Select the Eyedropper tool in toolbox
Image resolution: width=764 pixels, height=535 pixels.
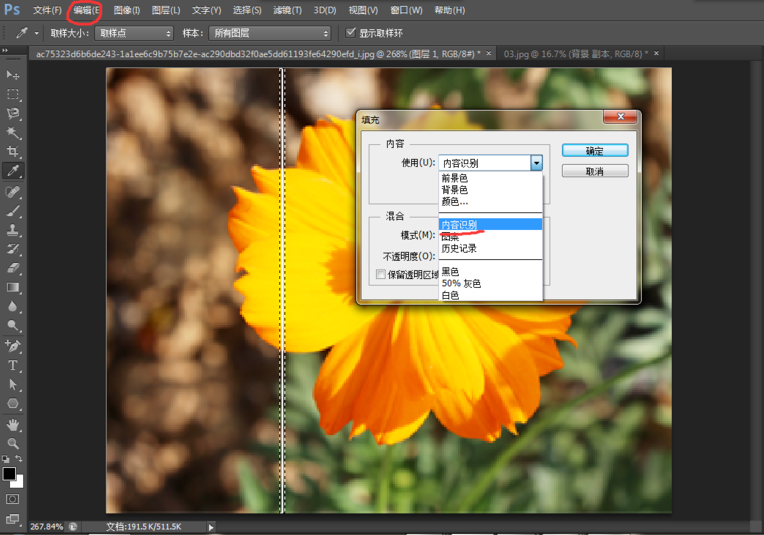point(13,171)
